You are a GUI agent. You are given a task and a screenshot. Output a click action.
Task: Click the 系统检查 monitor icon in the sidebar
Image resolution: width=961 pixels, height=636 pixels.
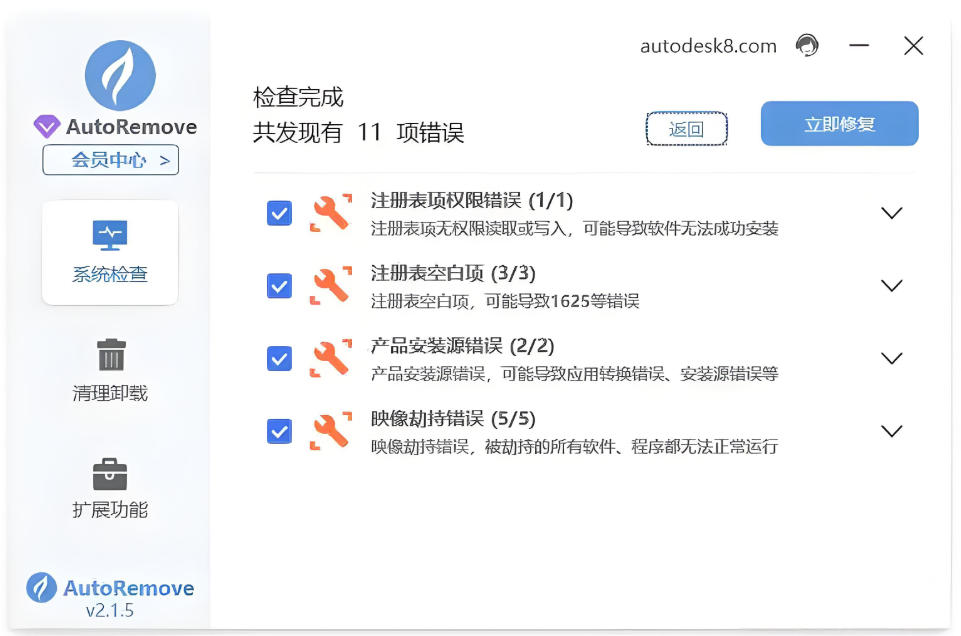pyautogui.click(x=110, y=234)
